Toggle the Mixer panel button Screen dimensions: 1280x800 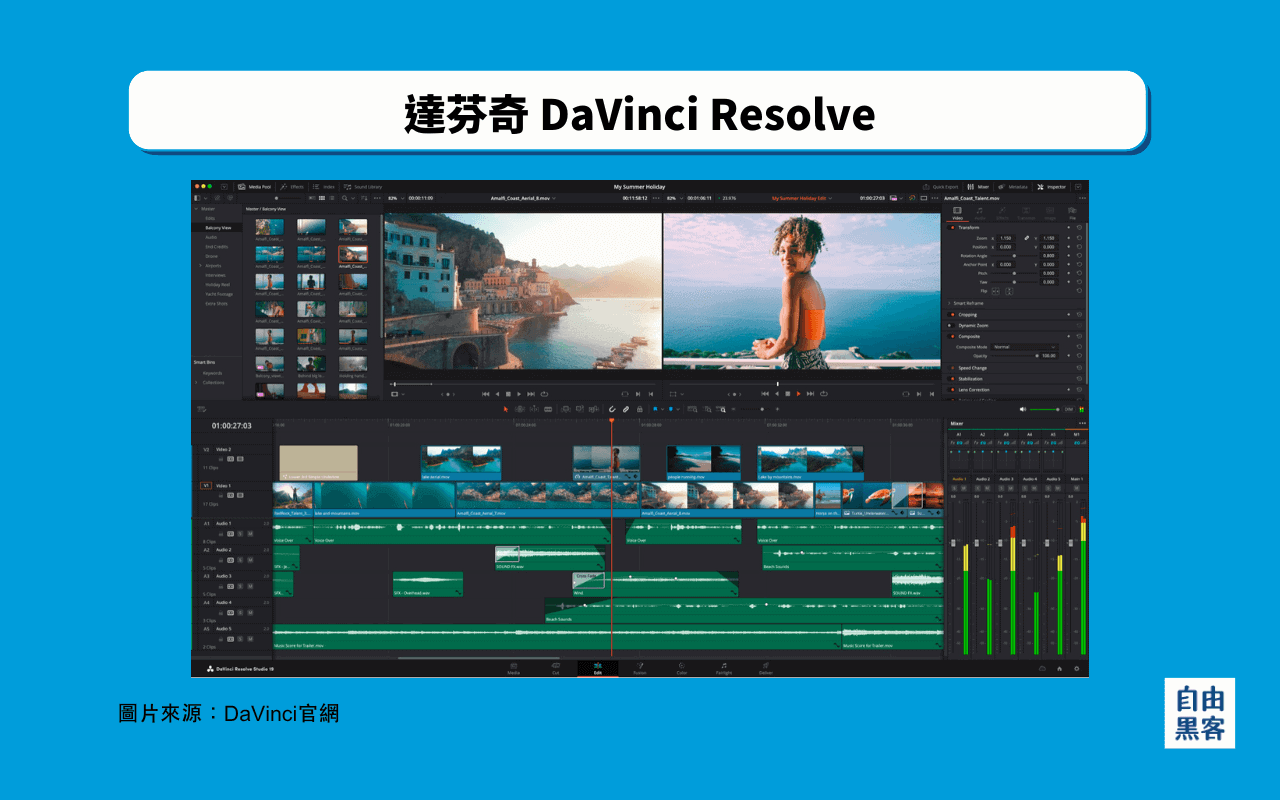tap(978, 187)
